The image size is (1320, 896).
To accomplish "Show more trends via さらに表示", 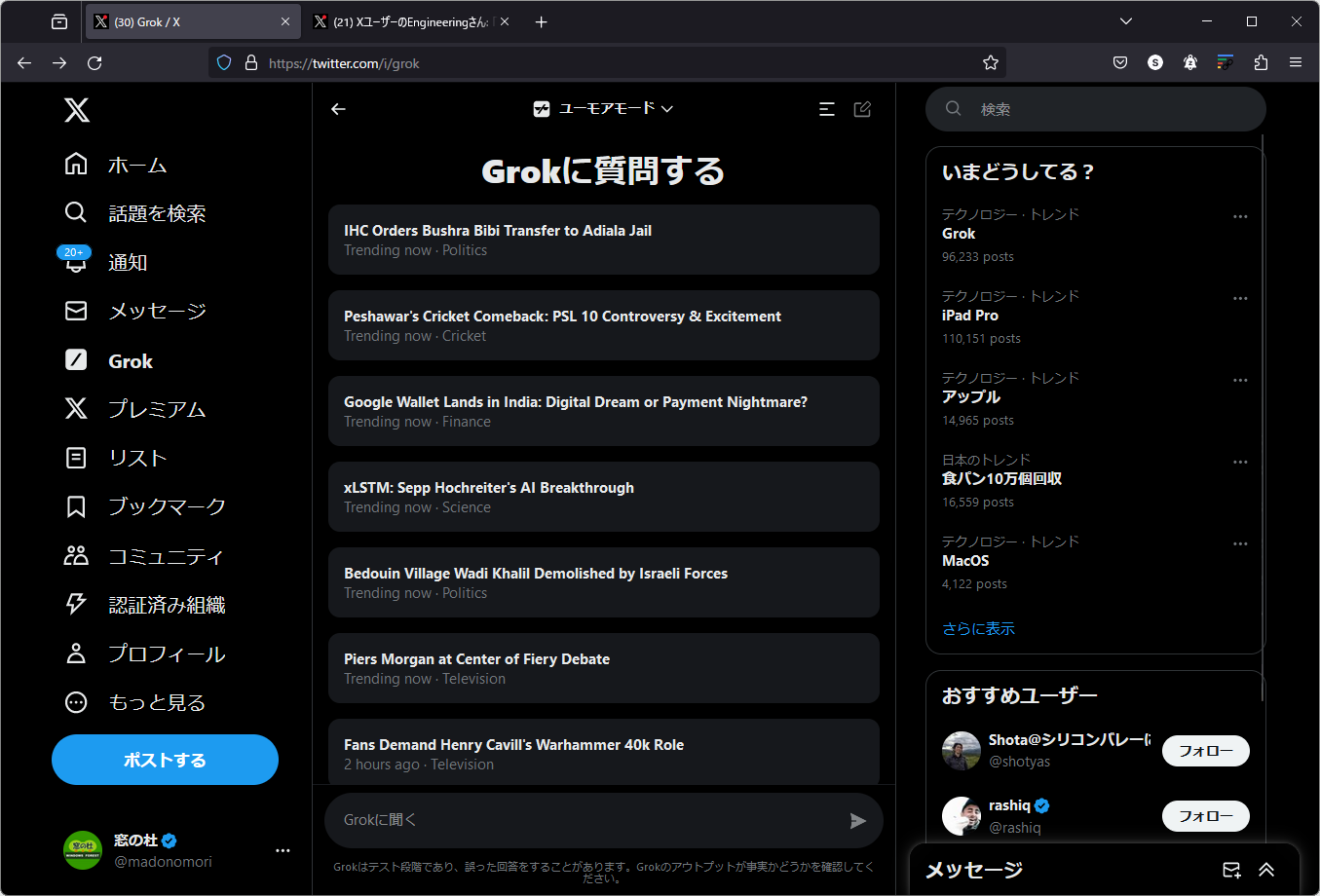I will [x=978, y=628].
